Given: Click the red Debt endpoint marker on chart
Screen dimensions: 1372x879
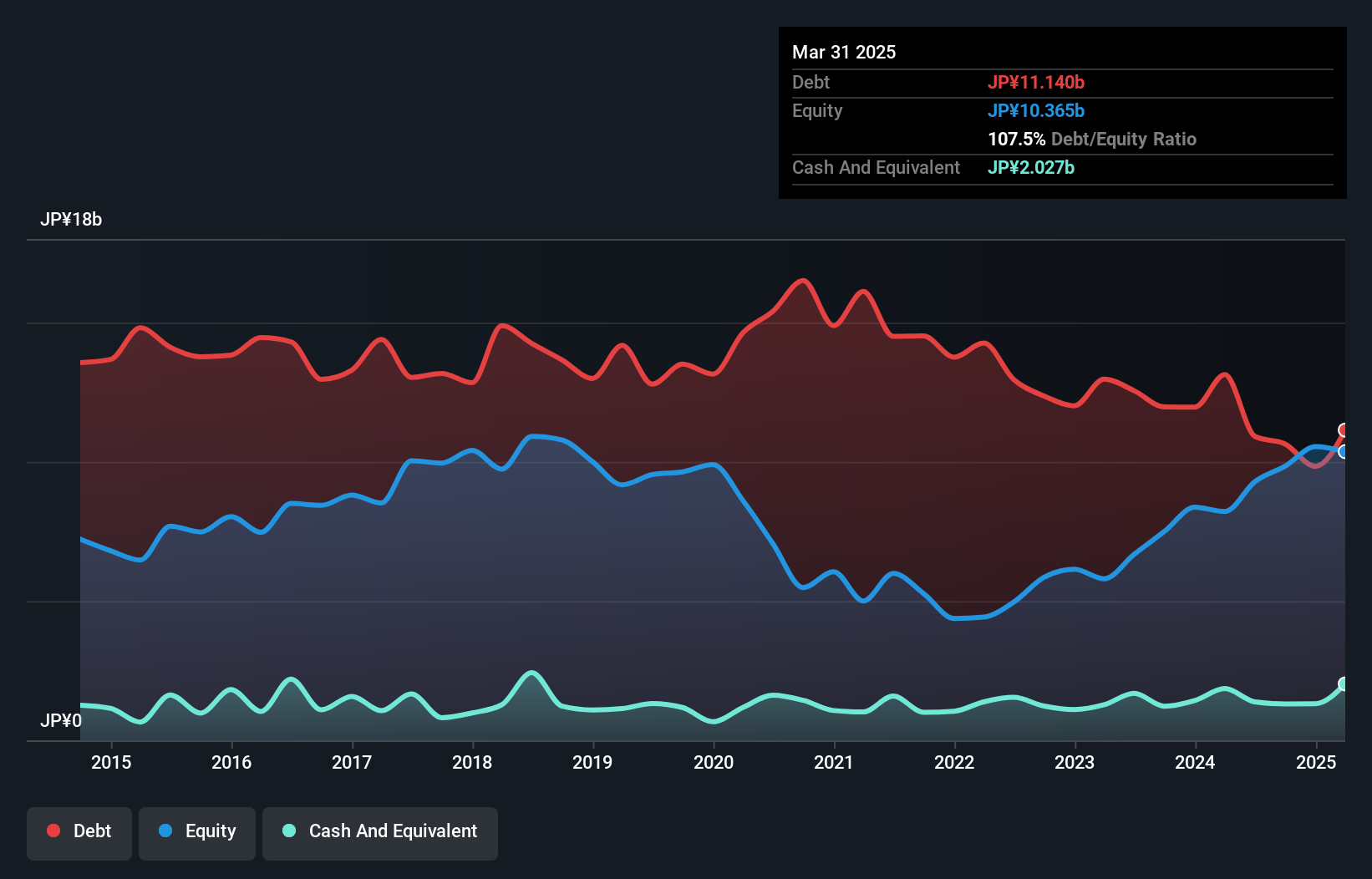Looking at the screenshot, I should click(1344, 430).
